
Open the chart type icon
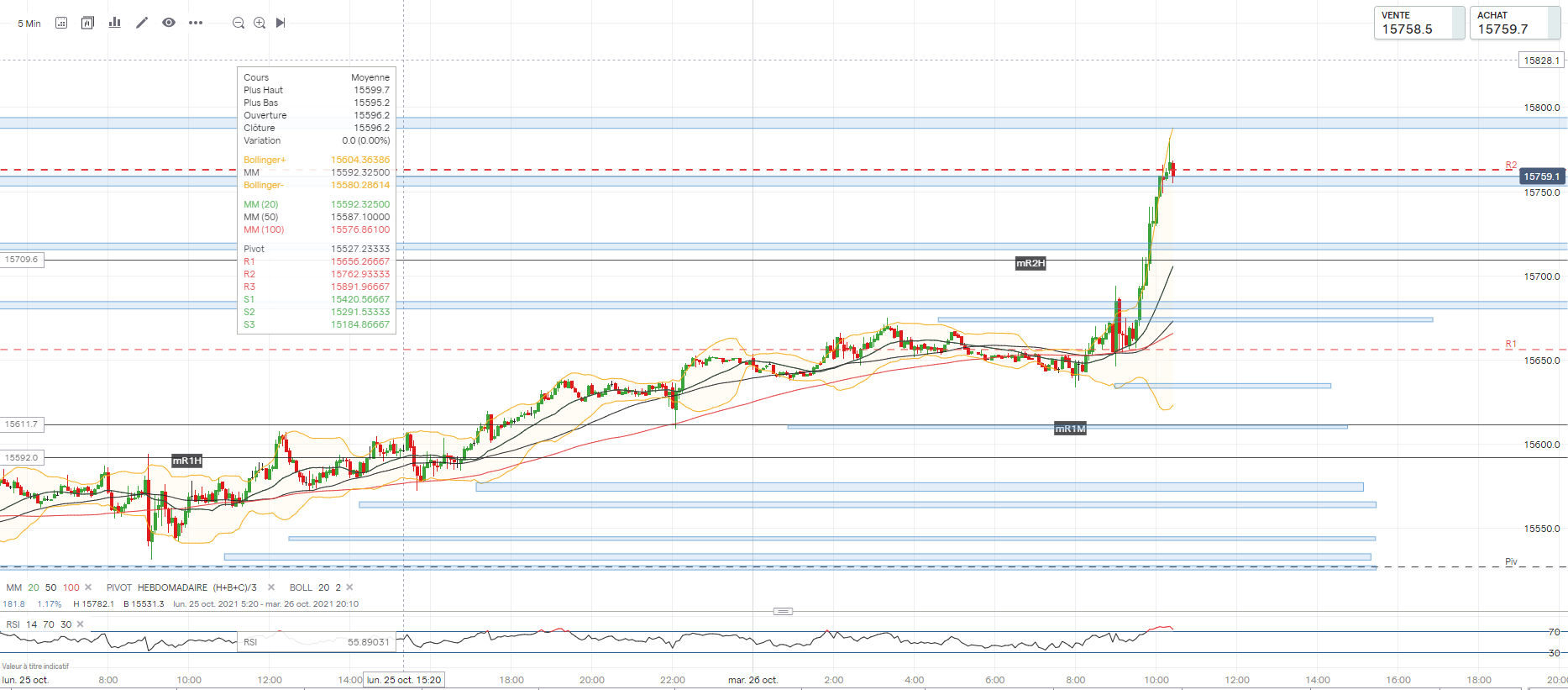click(87, 23)
